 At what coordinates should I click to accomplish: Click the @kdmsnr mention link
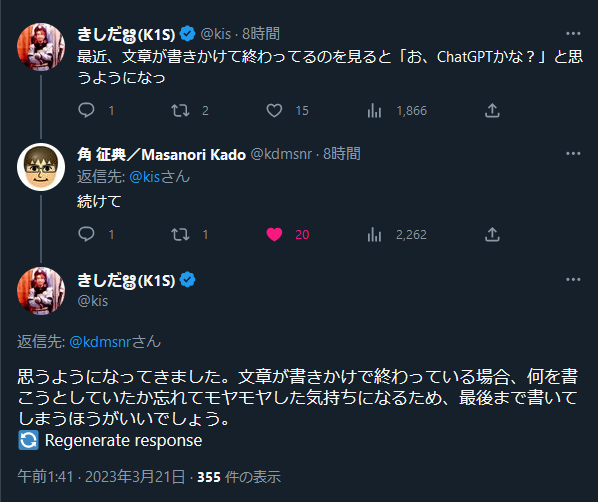[x=100, y=342]
